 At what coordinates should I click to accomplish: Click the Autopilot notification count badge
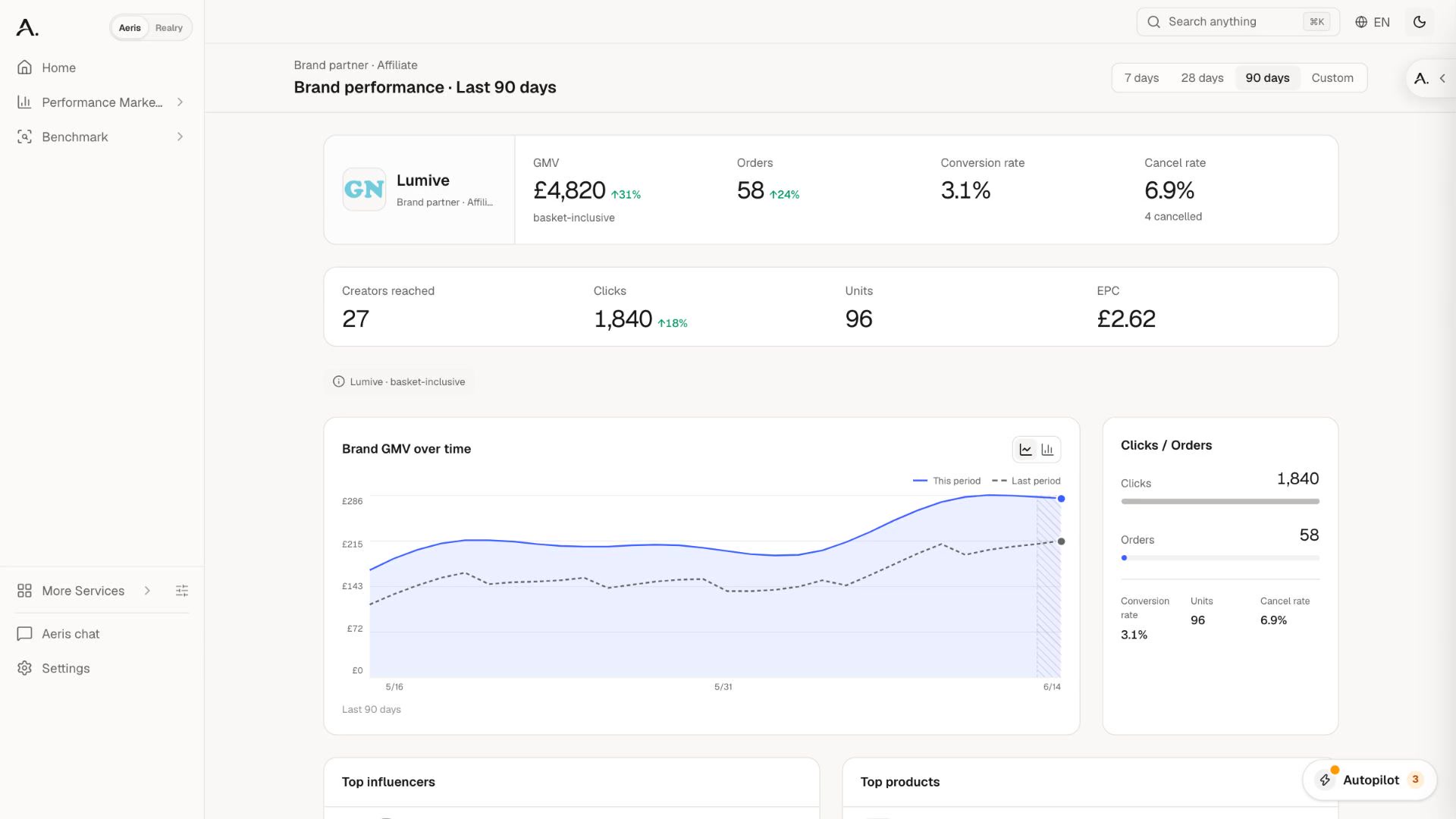[x=1415, y=780]
